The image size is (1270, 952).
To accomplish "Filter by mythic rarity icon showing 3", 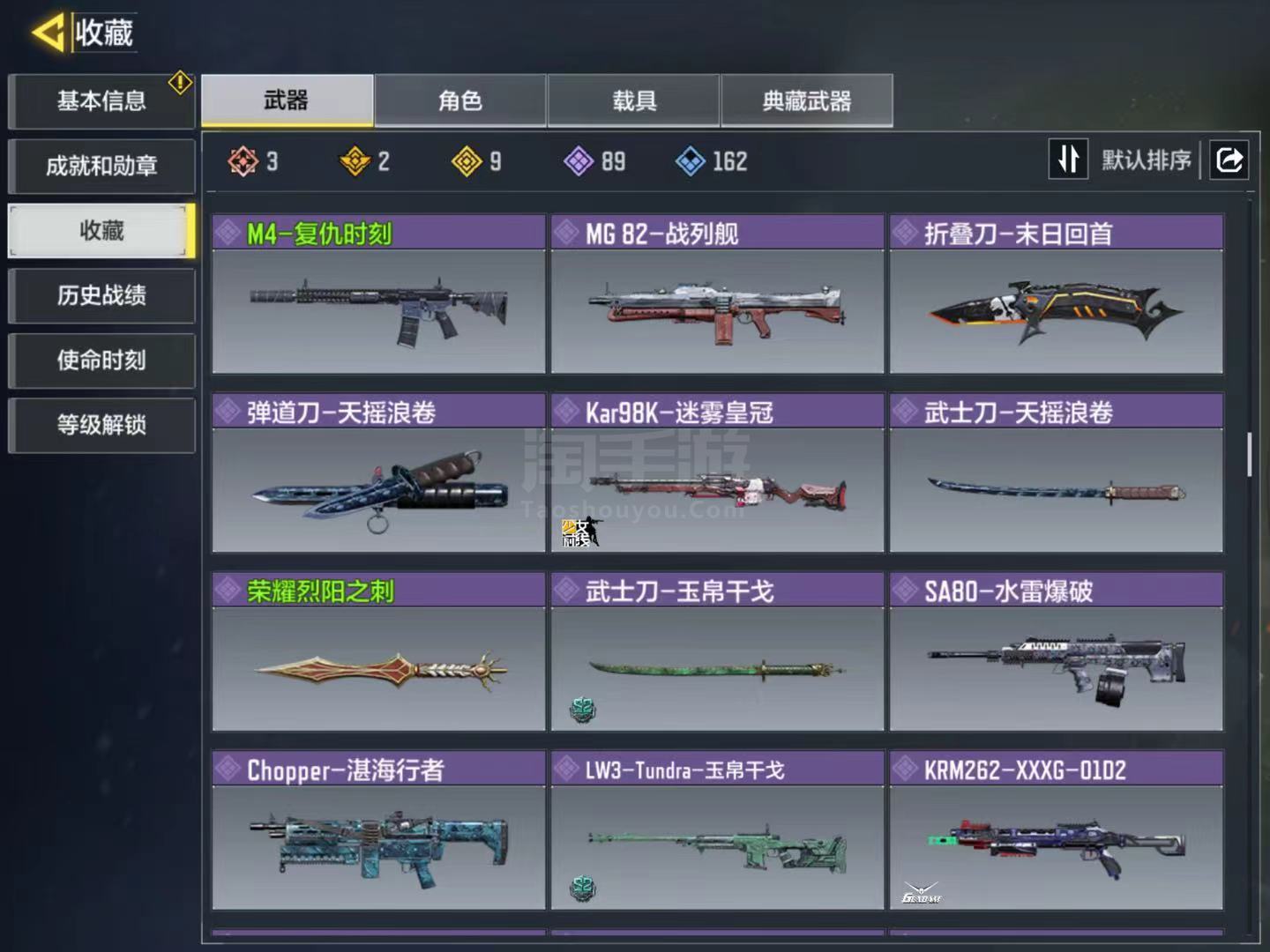I will click(x=243, y=161).
